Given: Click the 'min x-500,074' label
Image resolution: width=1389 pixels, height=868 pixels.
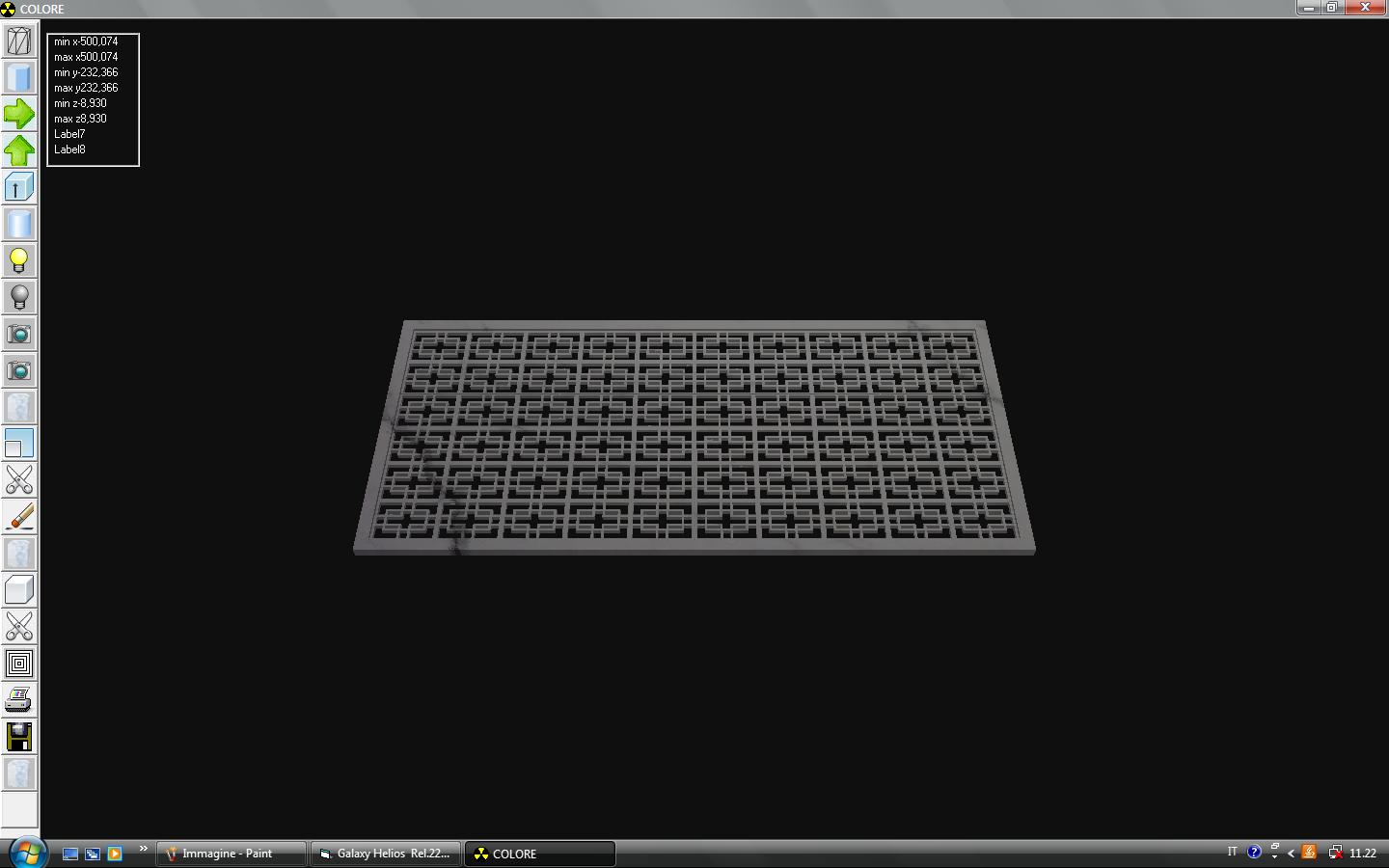Looking at the screenshot, I should click(x=86, y=41).
